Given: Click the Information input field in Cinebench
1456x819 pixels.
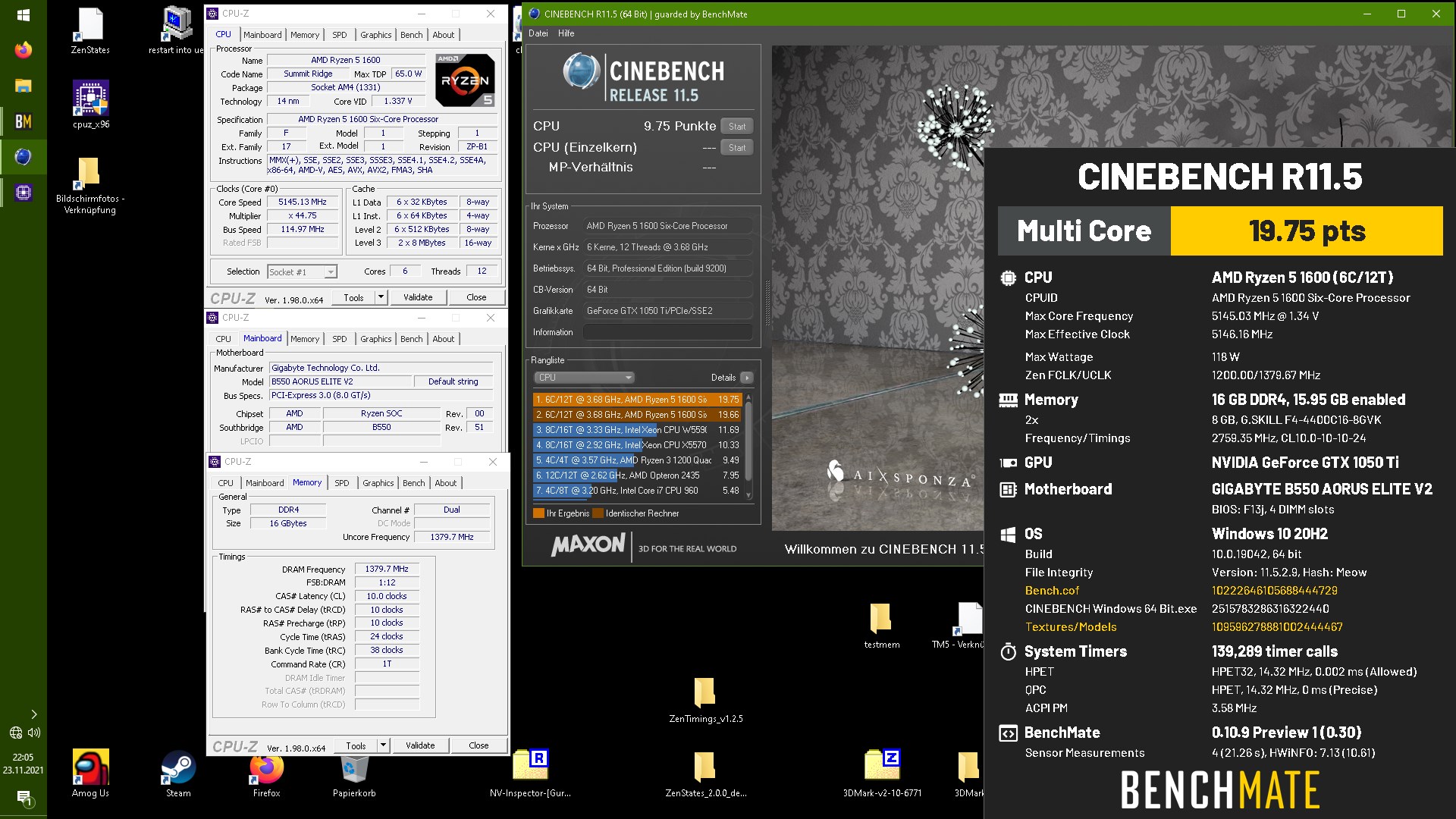Looking at the screenshot, I should [x=667, y=332].
